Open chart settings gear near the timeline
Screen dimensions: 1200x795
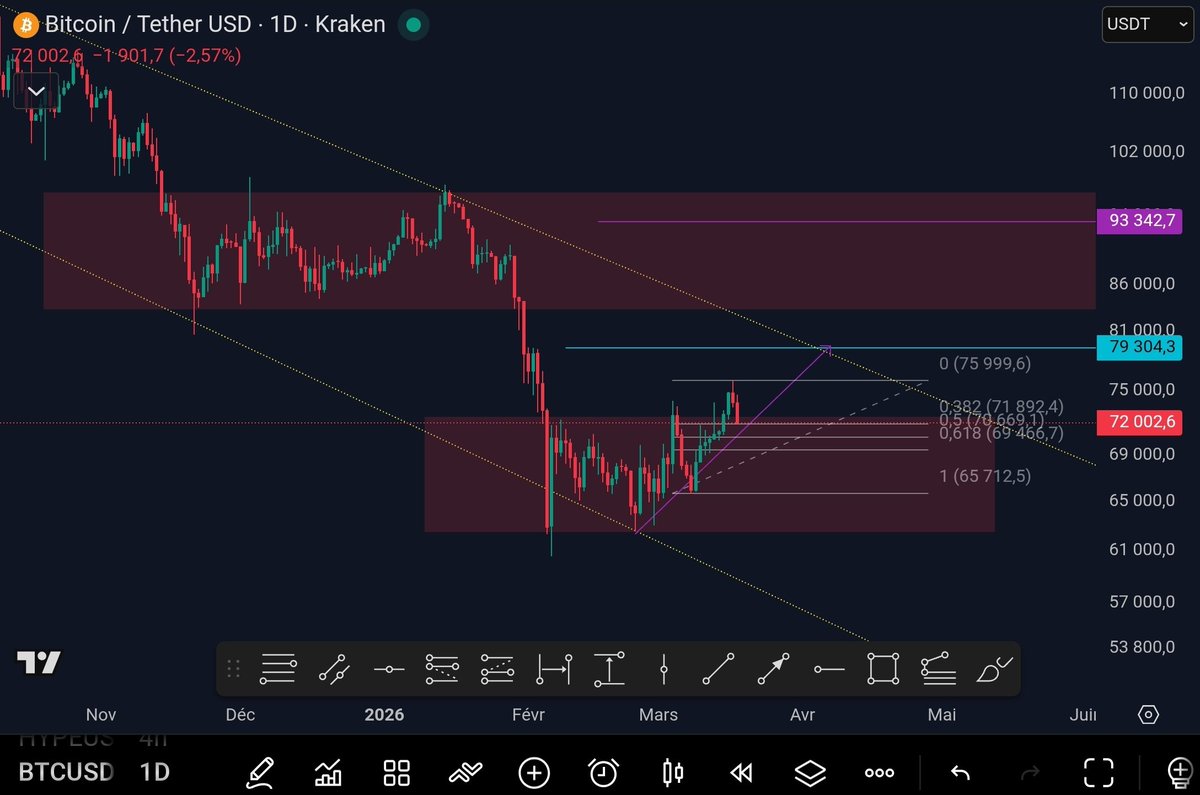(x=1149, y=715)
